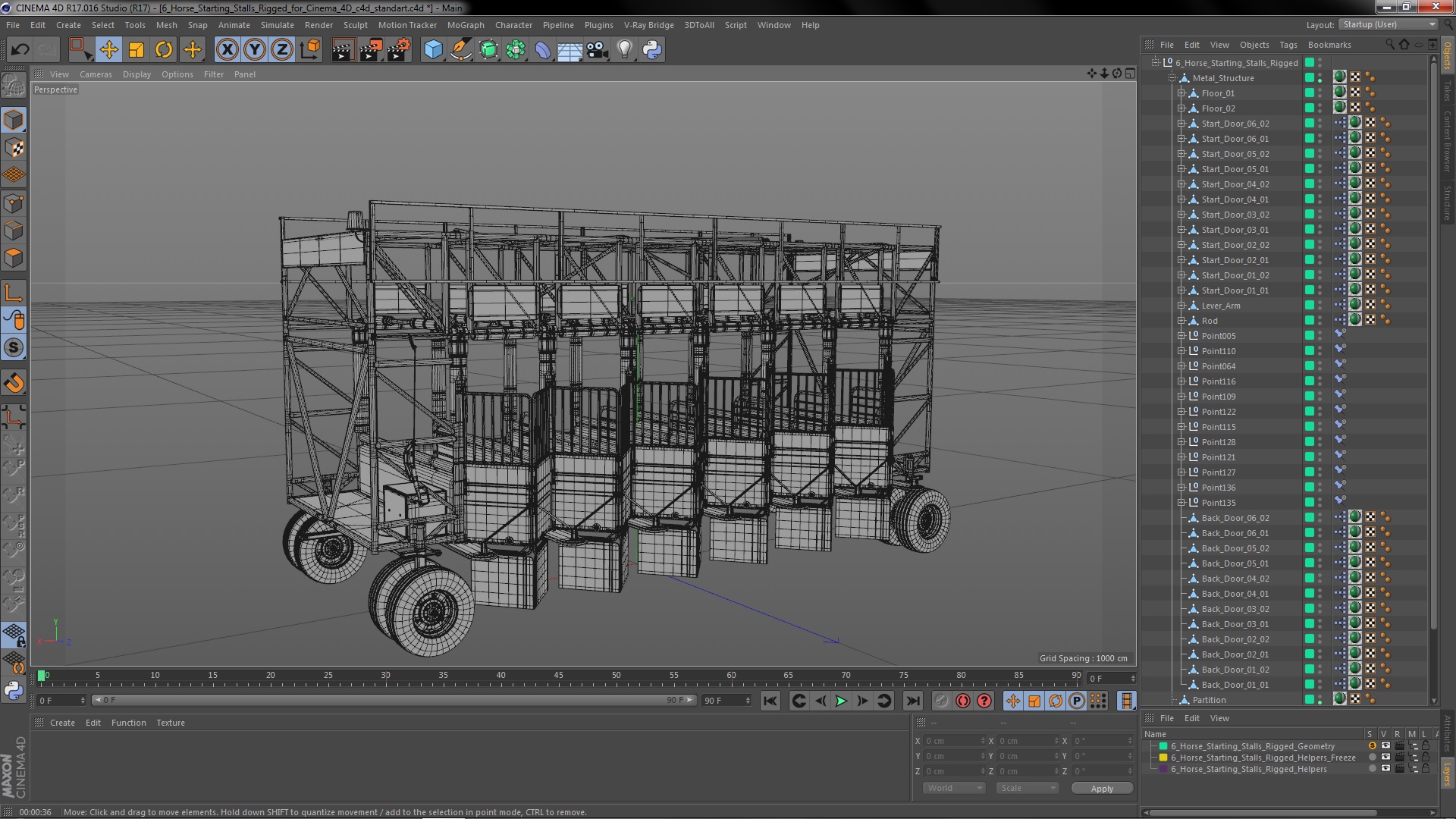Switch to Content Browser side tab
This screenshot has height=819, width=1456.
(1447, 141)
